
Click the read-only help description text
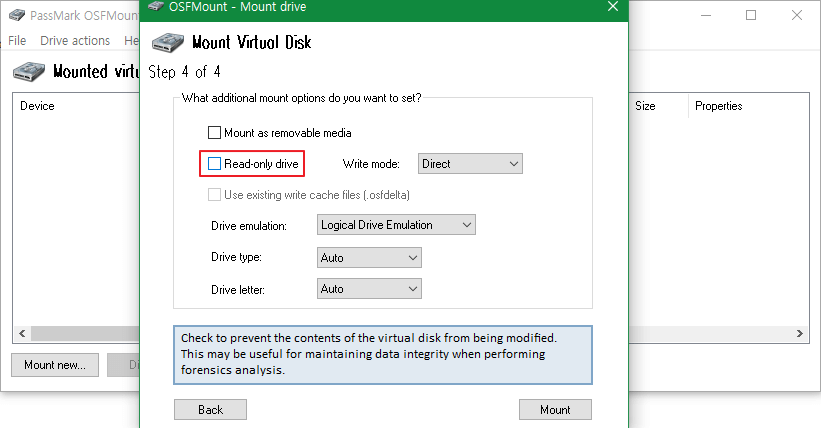click(369, 354)
